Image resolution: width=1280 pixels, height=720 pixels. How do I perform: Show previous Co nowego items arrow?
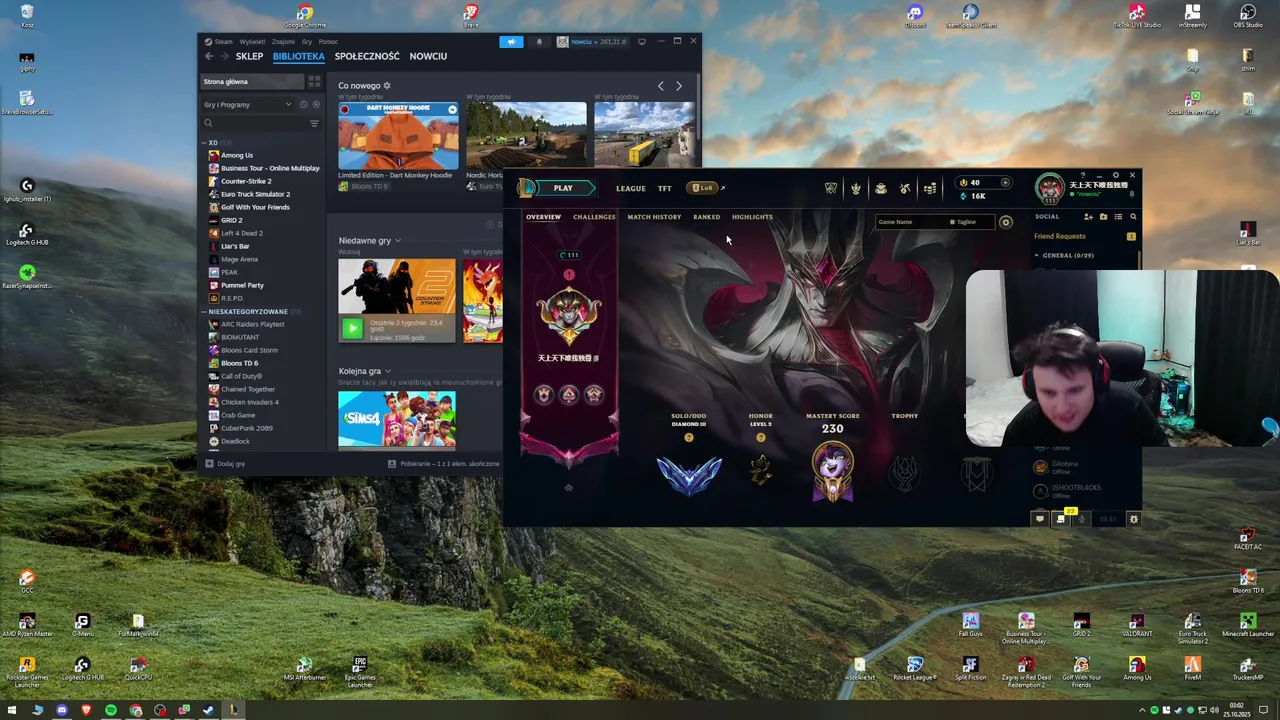point(660,86)
